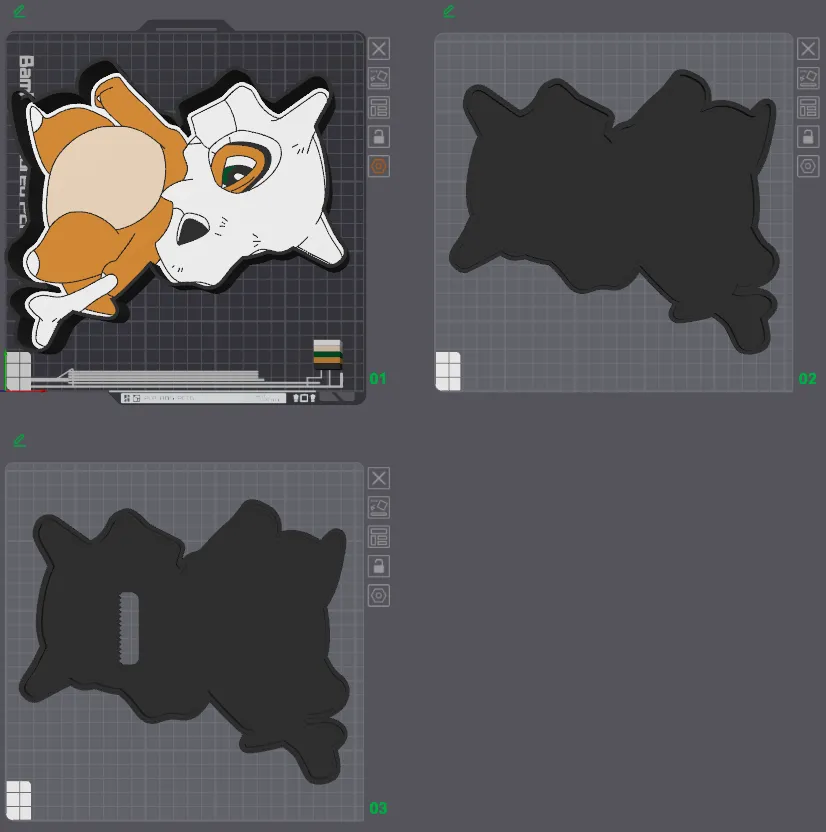Remove plate 01 using its X icon
Screen dimensions: 826x832
[379, 49]
